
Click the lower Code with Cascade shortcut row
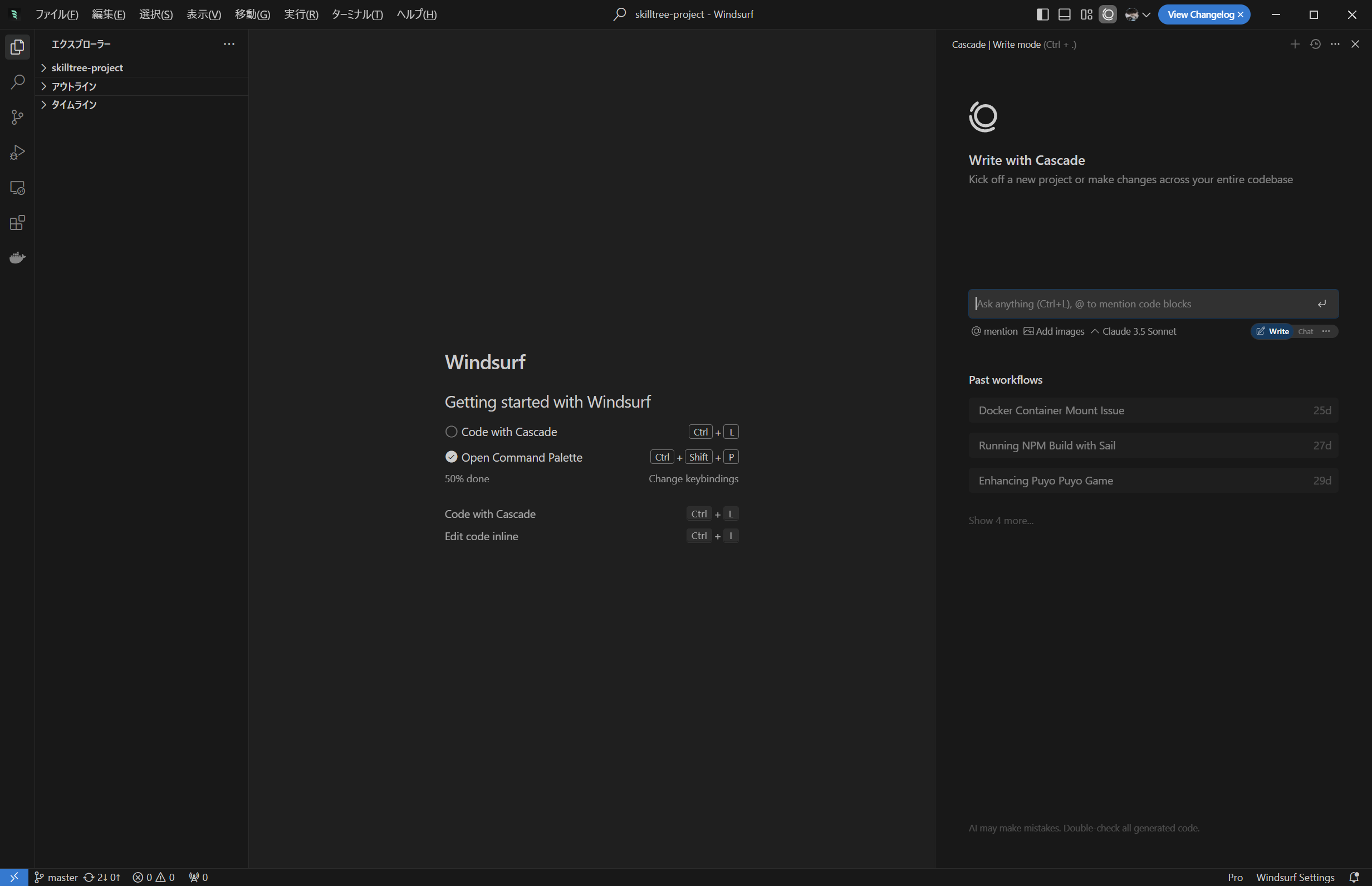591,514
